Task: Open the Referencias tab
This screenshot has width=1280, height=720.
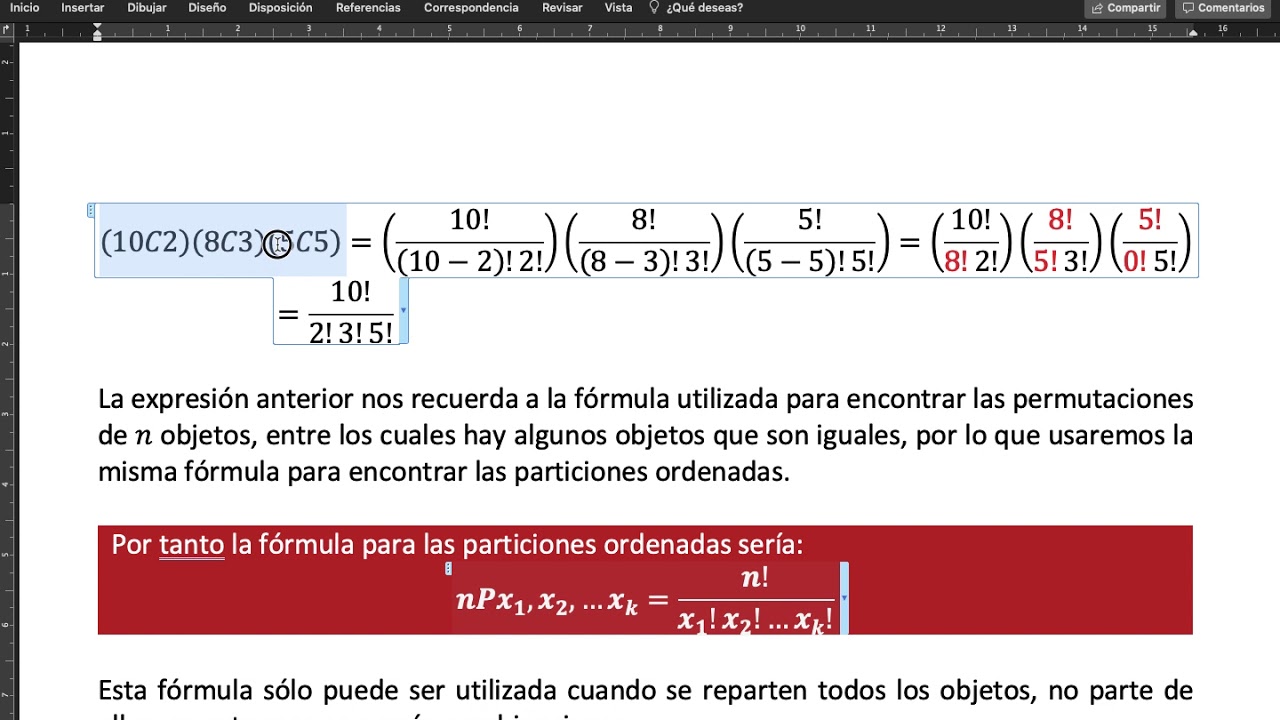Action: 368,8
